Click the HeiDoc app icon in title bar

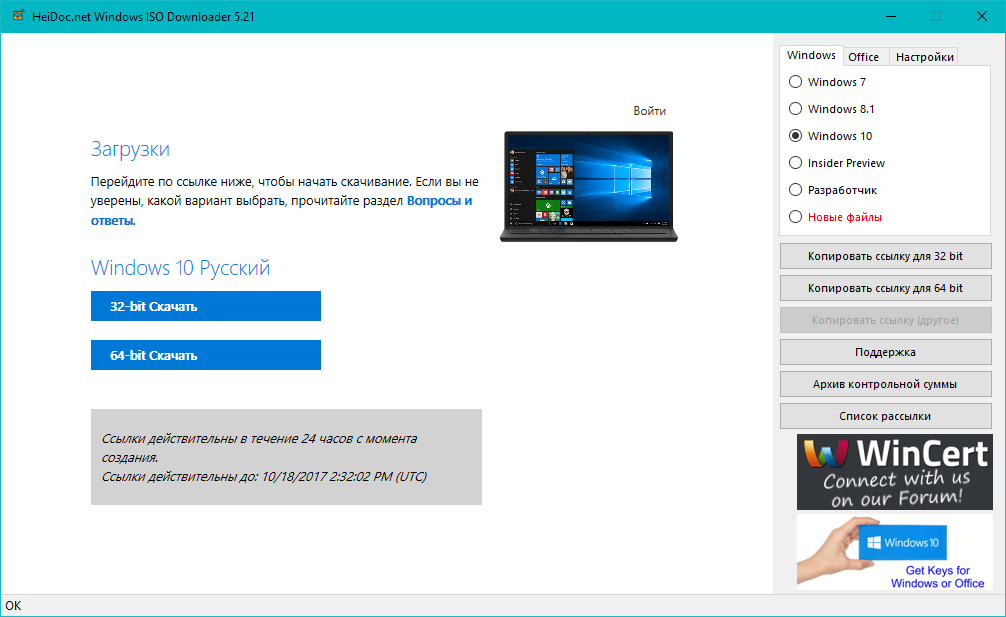[18, 15]
